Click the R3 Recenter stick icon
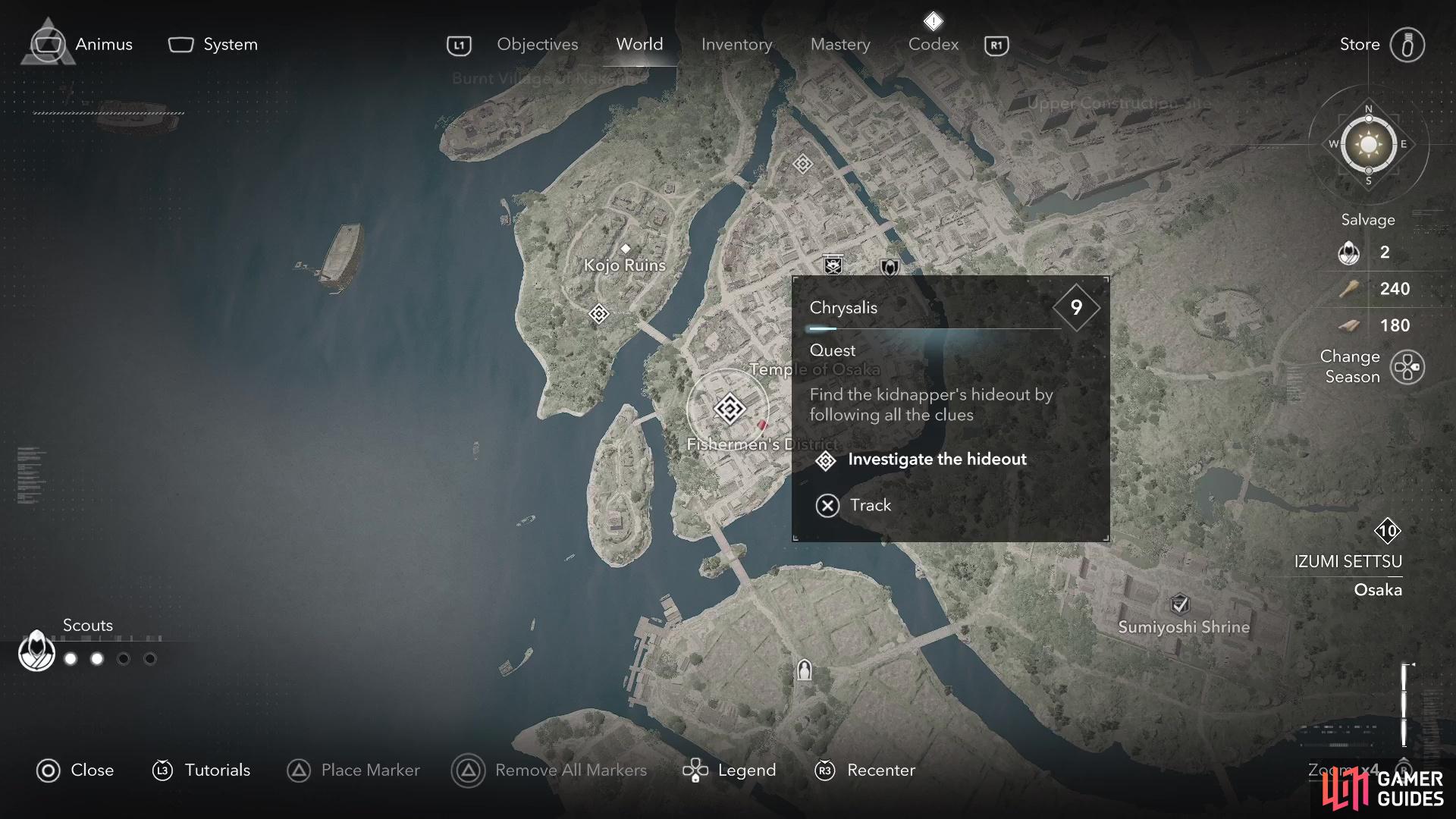The width and height of the screenshot is (1456, 819). [825, 770]
